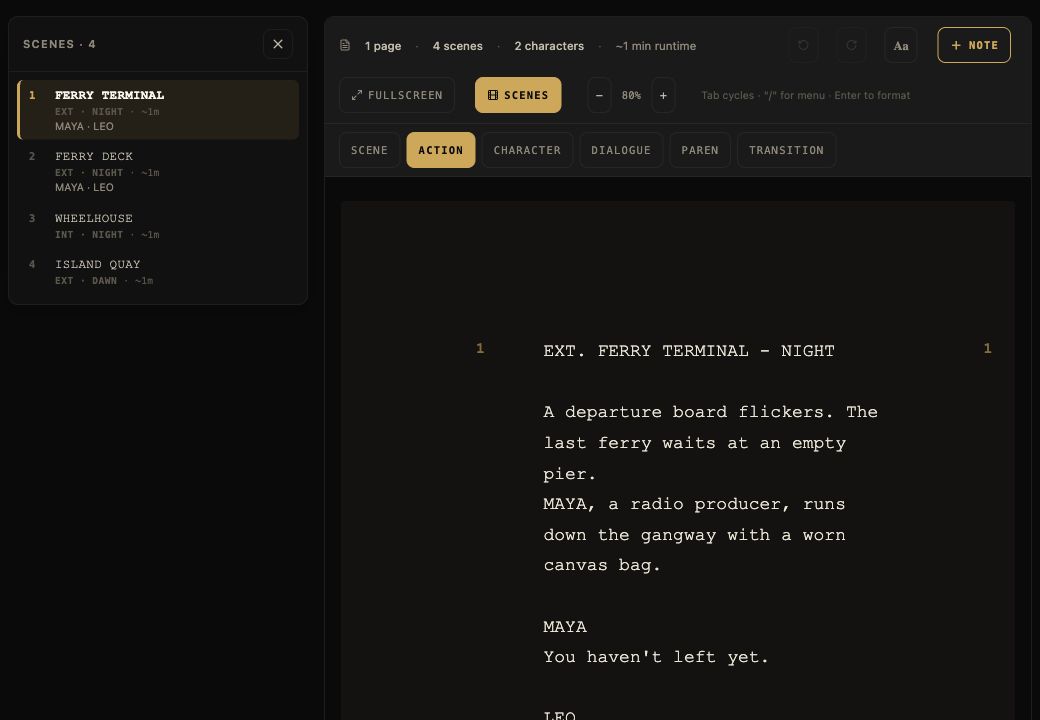Image resolution: width=1040 pixels, height=720 pixels.
Task: Enter fullscreen mode
Action: point(397,95)
